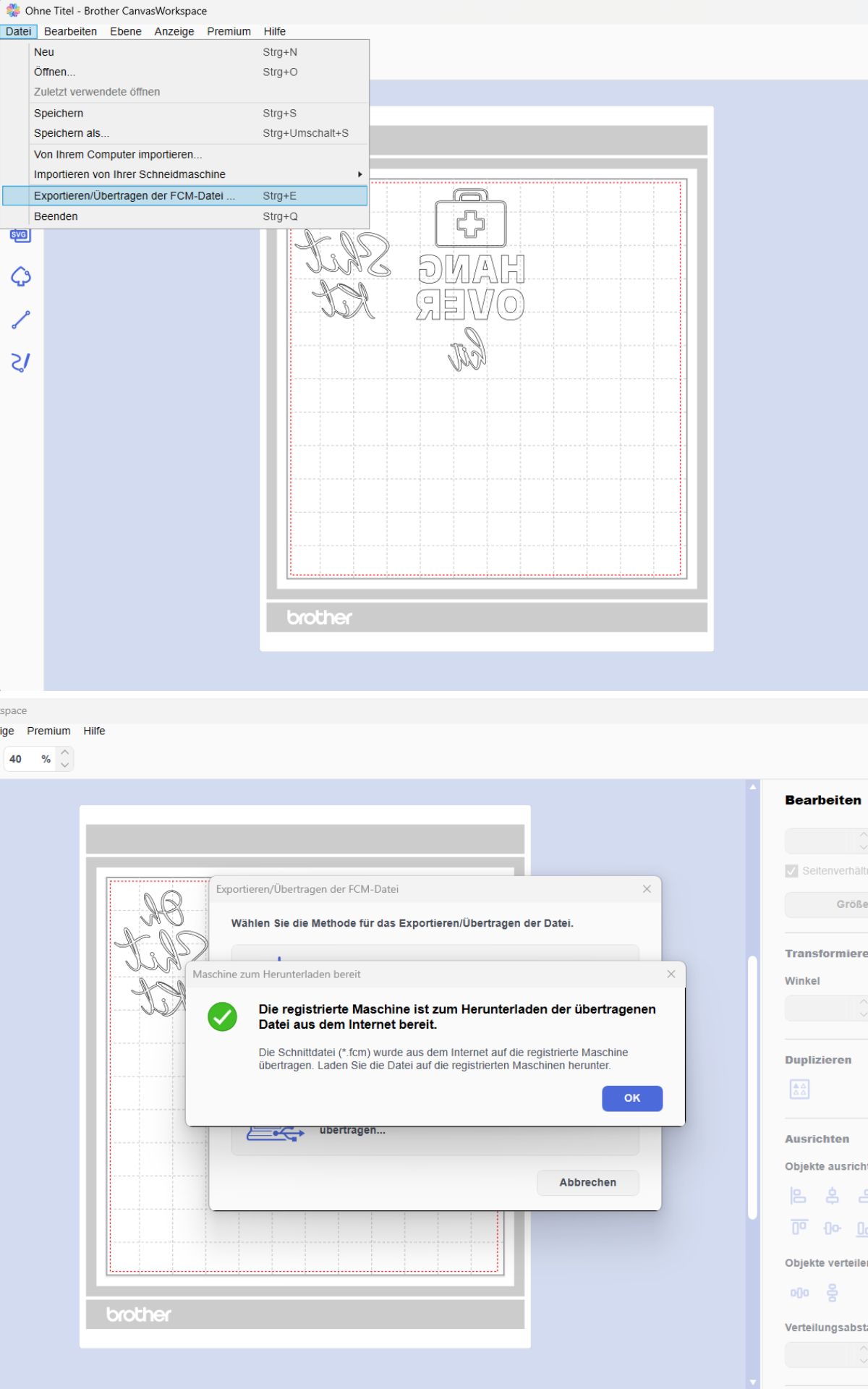Image resolution: width=868 pixels, height=1389 pixels.
Task: Click the Duplizieren grid icon
Action: [x=799, y=1089]
